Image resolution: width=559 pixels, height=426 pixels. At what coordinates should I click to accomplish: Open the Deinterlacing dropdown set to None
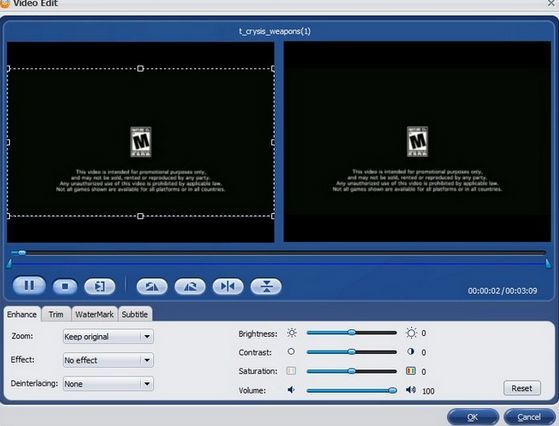coord(108,384)
